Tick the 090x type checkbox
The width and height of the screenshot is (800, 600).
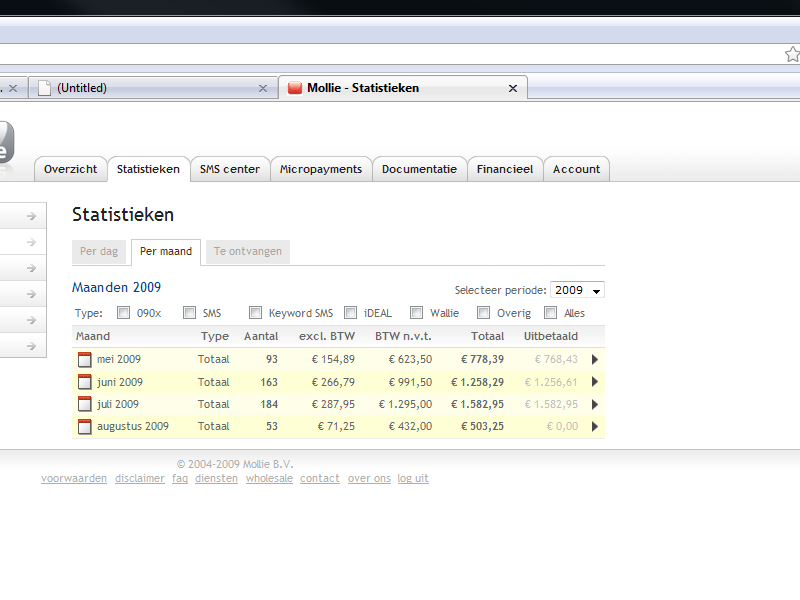click(x=123, y=313)
